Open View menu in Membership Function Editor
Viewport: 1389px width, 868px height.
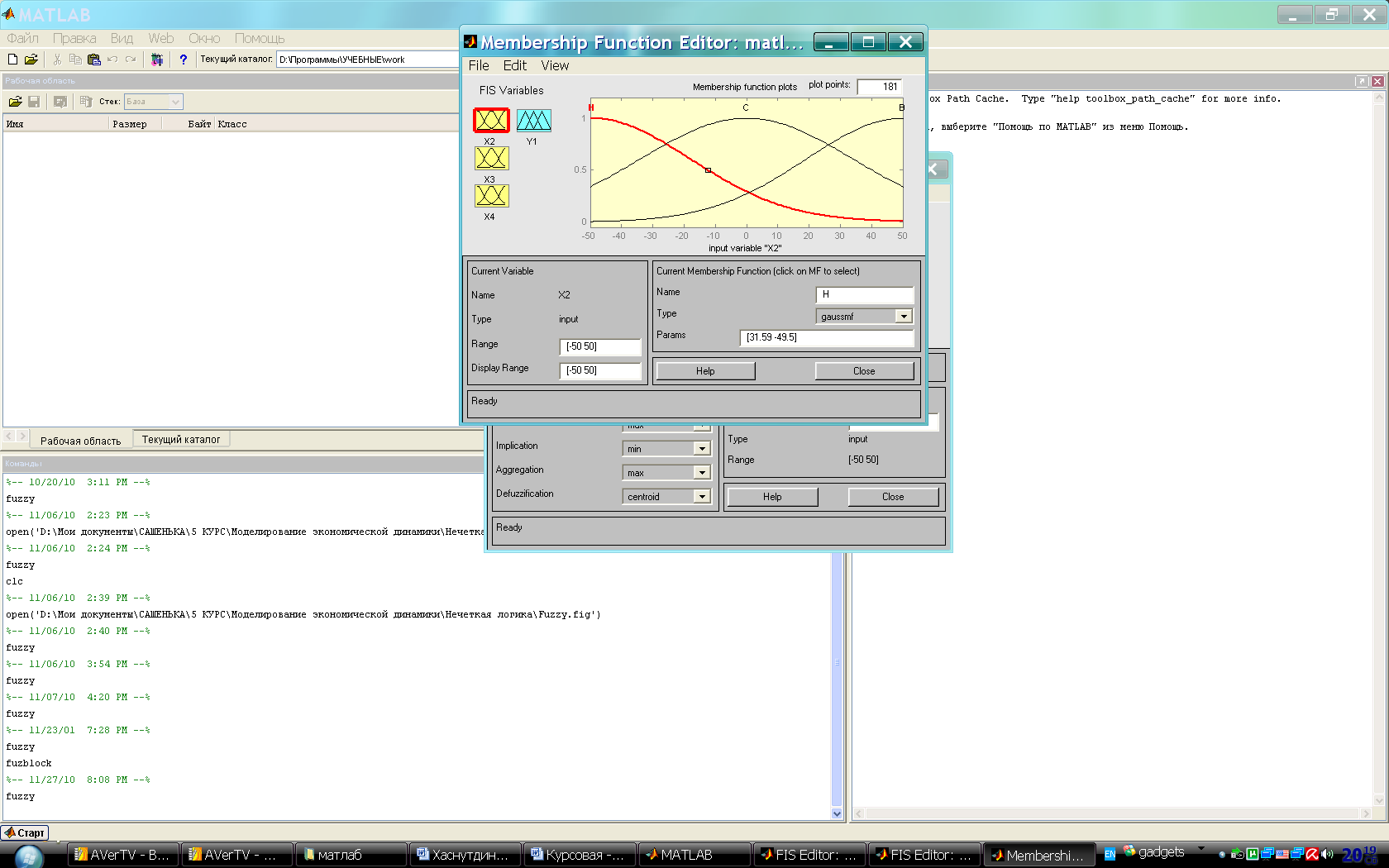(x=555, y=65)
